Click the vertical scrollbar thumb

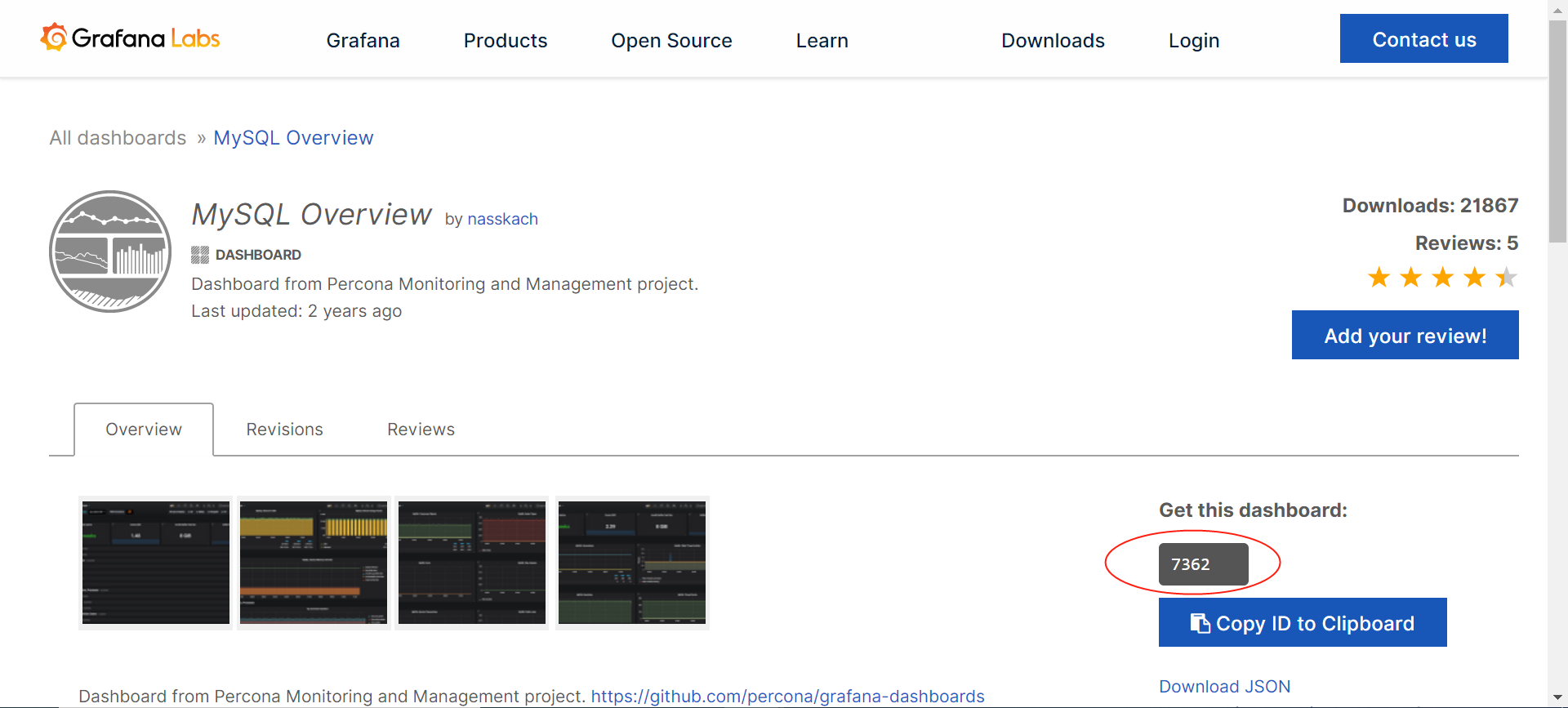[x=1558, y=131]
